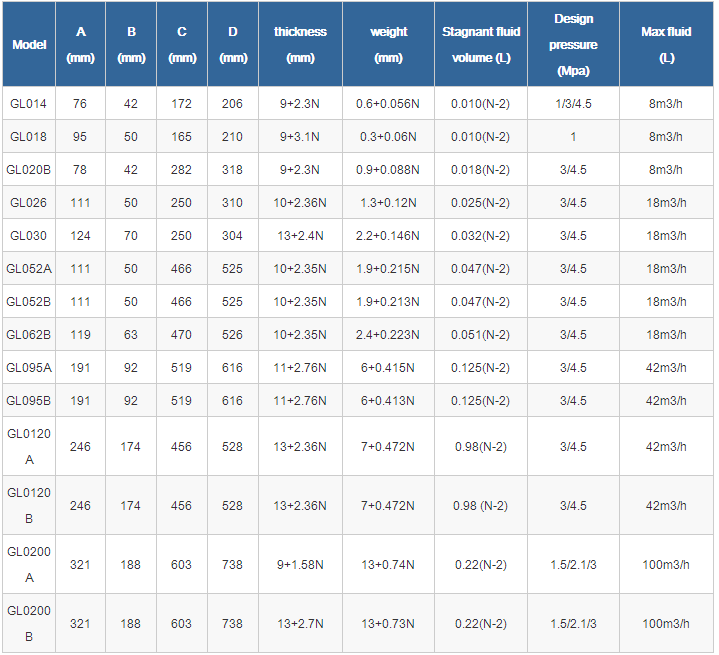Viewport: 719px width, 655px height.
Task: Click thickness value 9+1.58N
Action: 300,565
